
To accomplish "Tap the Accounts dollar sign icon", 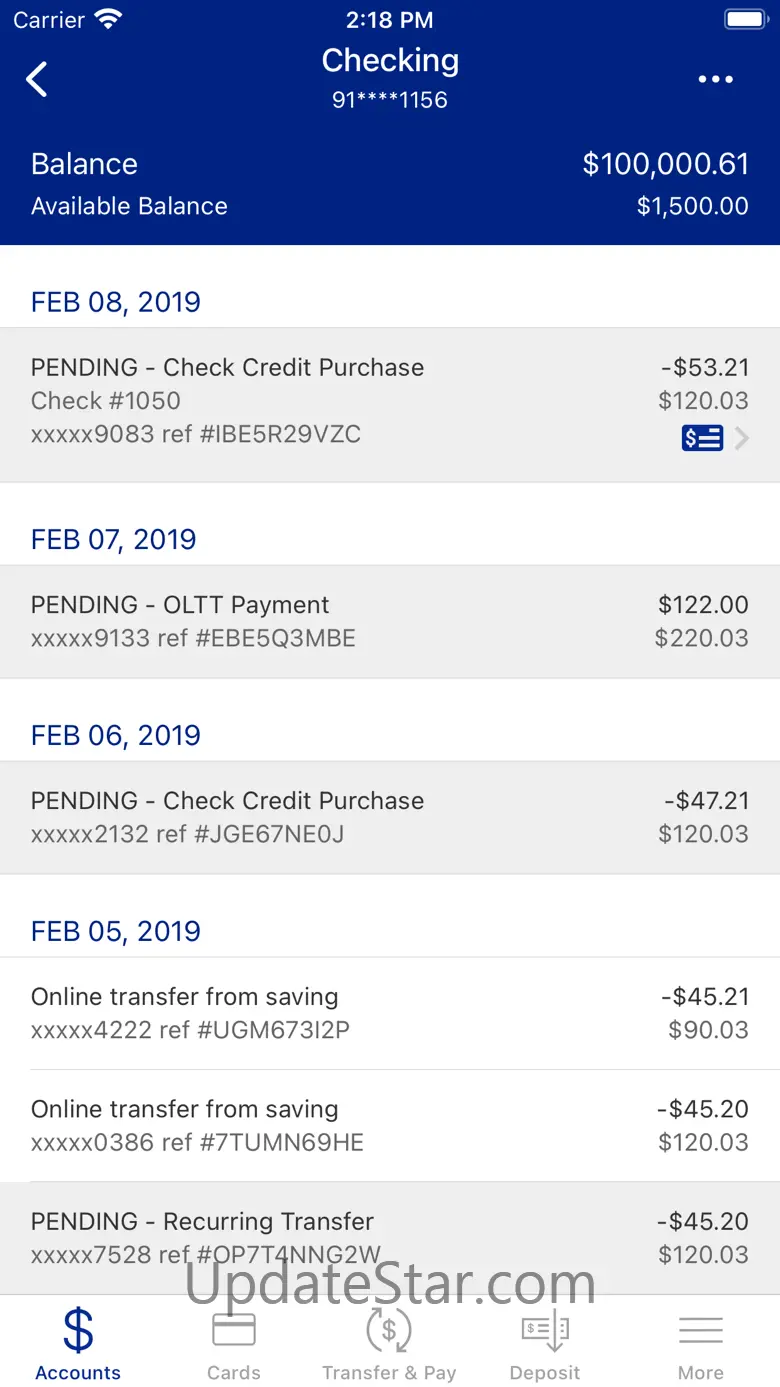I will click(x=78, y=1330).
